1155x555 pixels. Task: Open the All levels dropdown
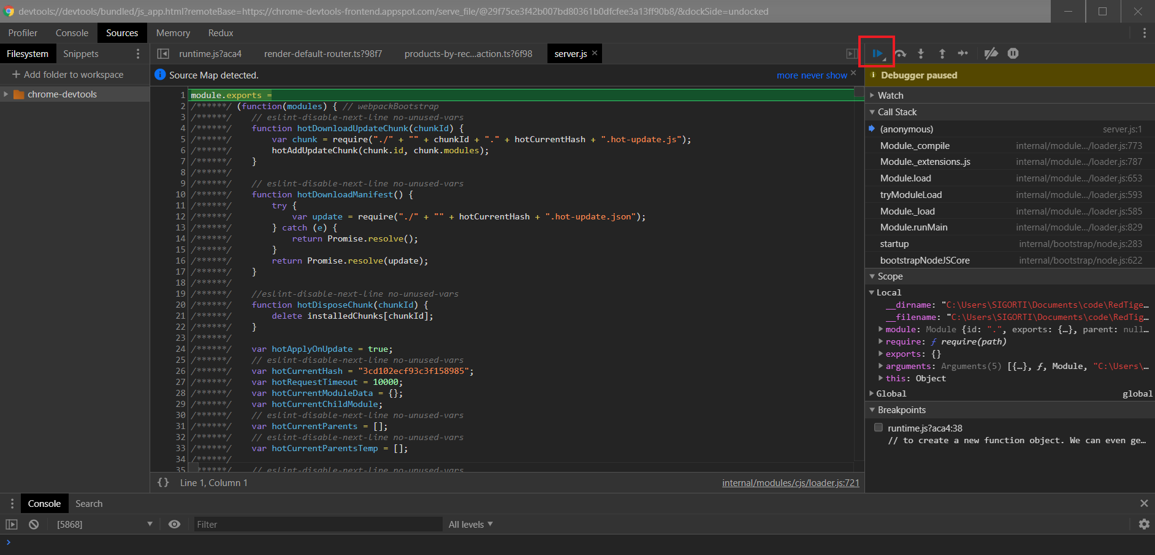point(471,524)
